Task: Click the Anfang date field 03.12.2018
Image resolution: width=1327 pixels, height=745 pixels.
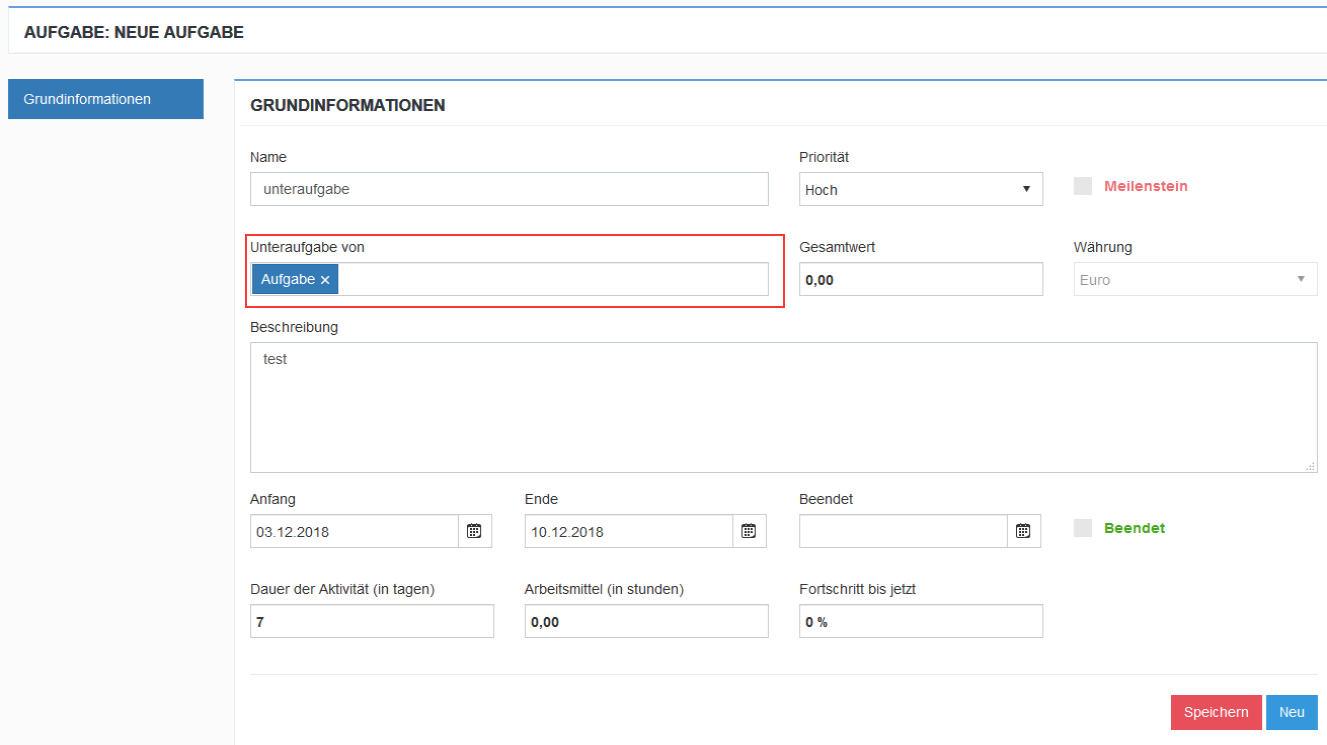Action: [354, 531]
